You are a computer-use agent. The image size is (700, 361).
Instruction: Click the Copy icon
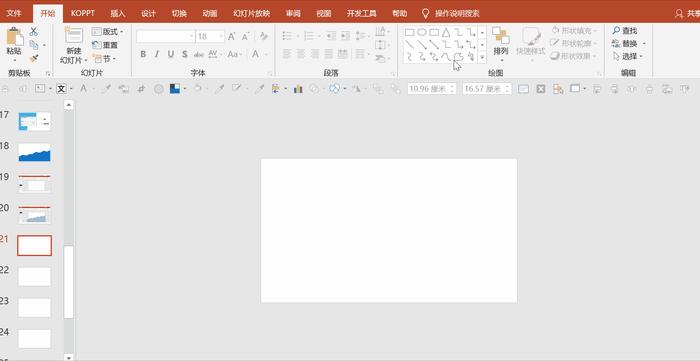(34, 45)
